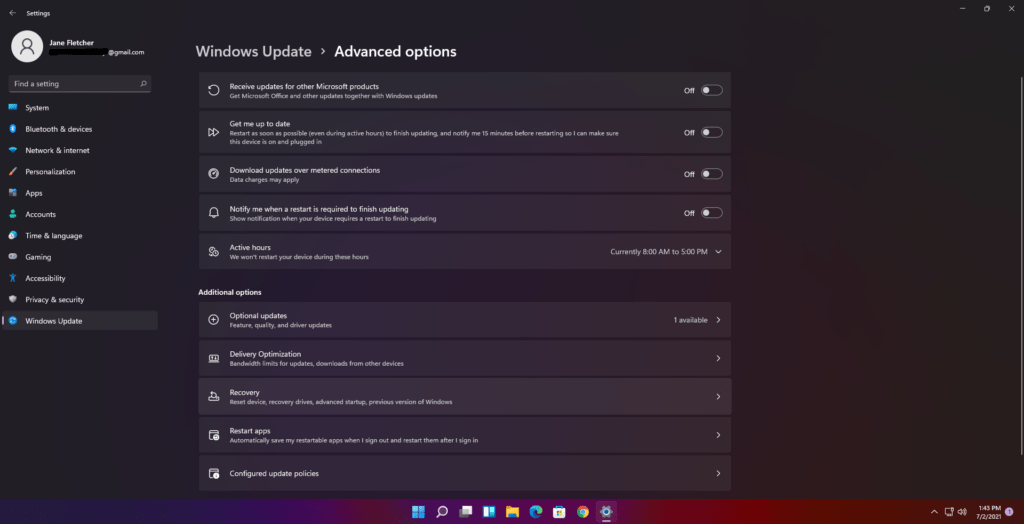Click the Jane Fletcher account name
The height and width of the screenshot is (524, 1024).
[x=72, y=42]
